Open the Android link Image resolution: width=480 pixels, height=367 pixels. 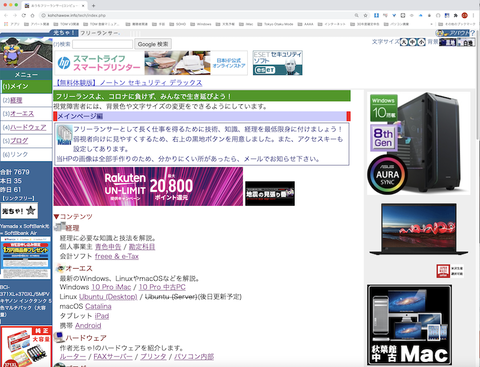[x=88, y=326]
